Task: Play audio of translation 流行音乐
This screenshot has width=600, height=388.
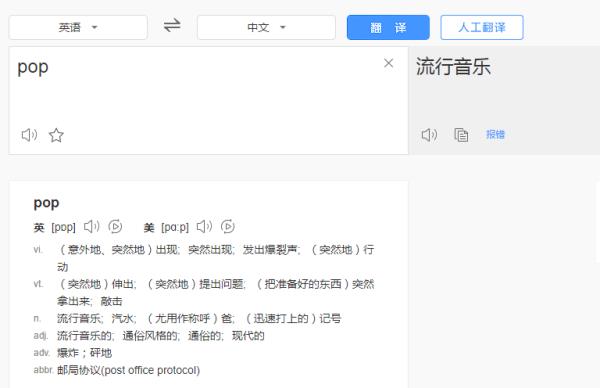Action: point(429,135)
